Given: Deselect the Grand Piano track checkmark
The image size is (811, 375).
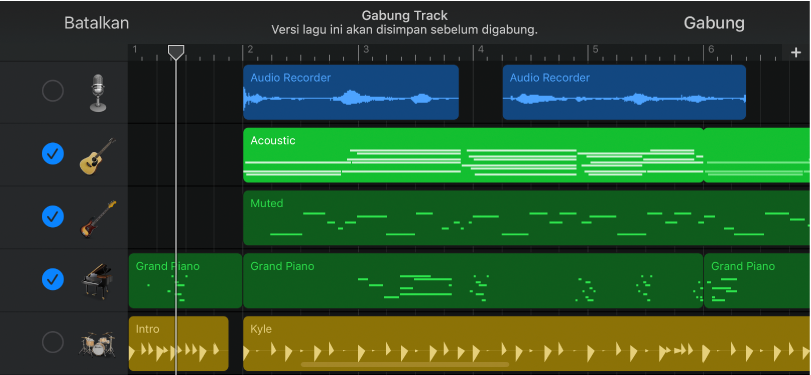Looking at the screenshot, I should [x=53, y=279].
